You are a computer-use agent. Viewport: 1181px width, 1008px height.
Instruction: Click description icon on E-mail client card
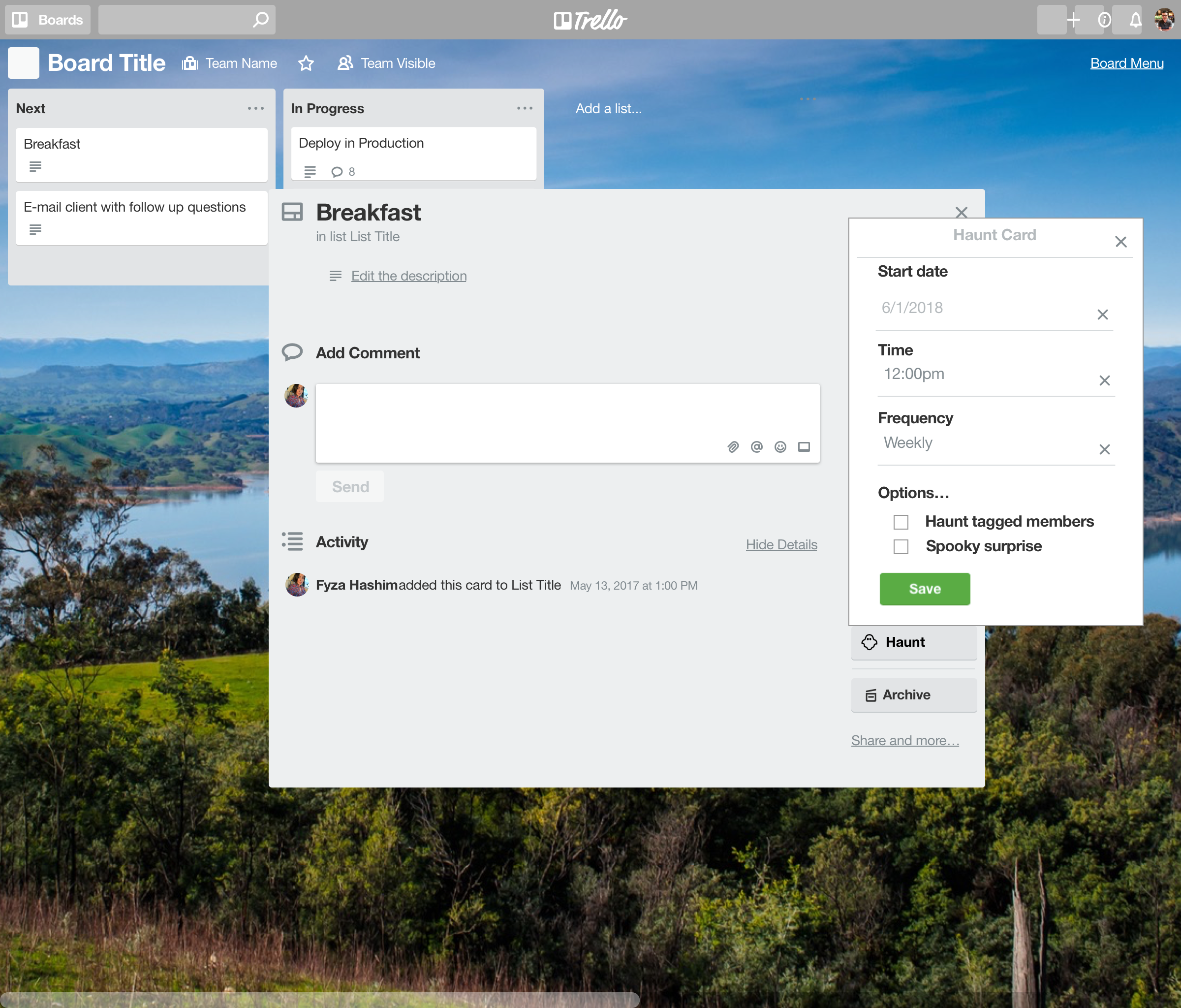[x=35, y=229]
